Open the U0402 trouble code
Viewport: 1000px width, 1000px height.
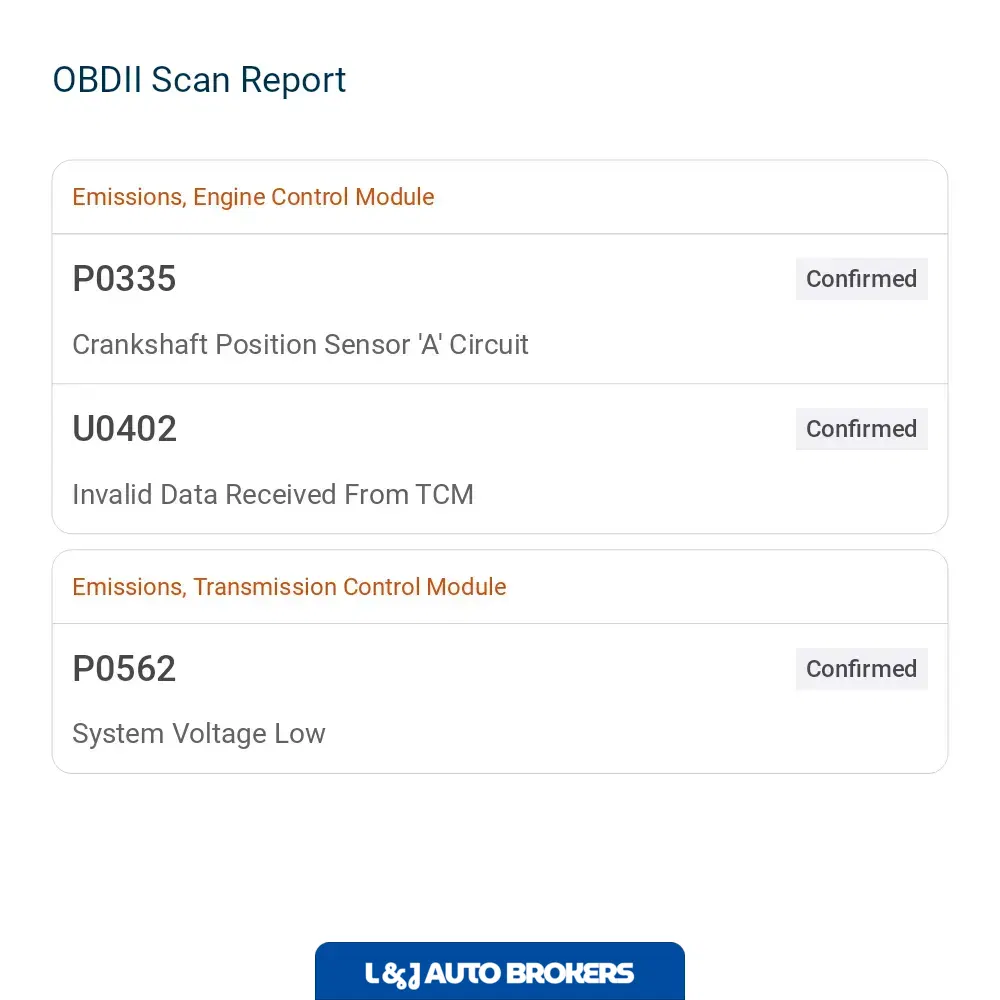tap(124, 429)
